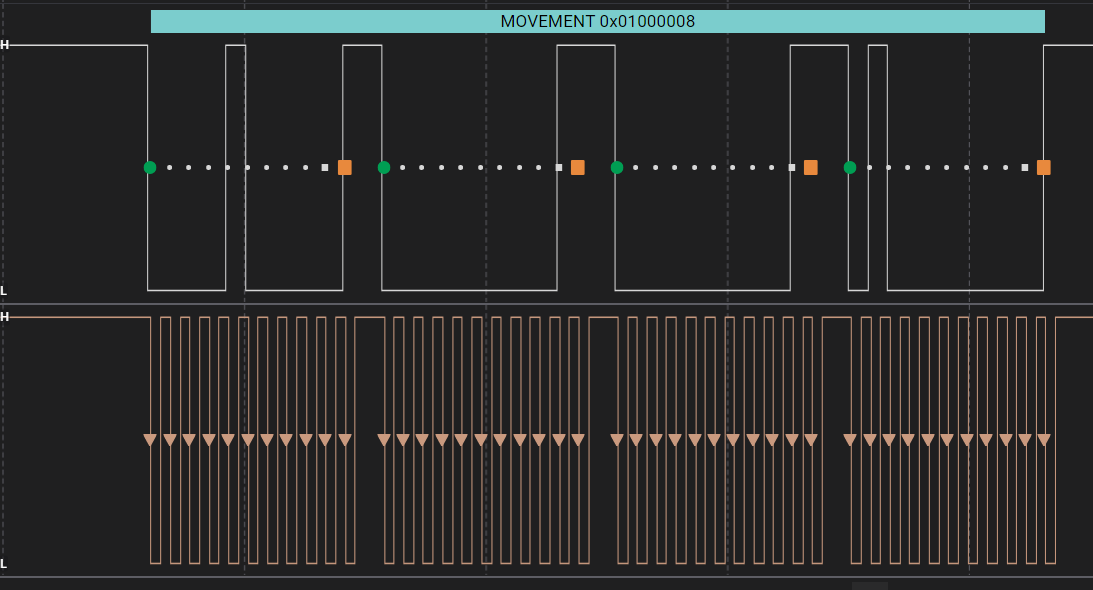Click the H level label of the lower clock channel
Image resolution: width=1093 pixels, height=590 pixels.
pos(4,317)
